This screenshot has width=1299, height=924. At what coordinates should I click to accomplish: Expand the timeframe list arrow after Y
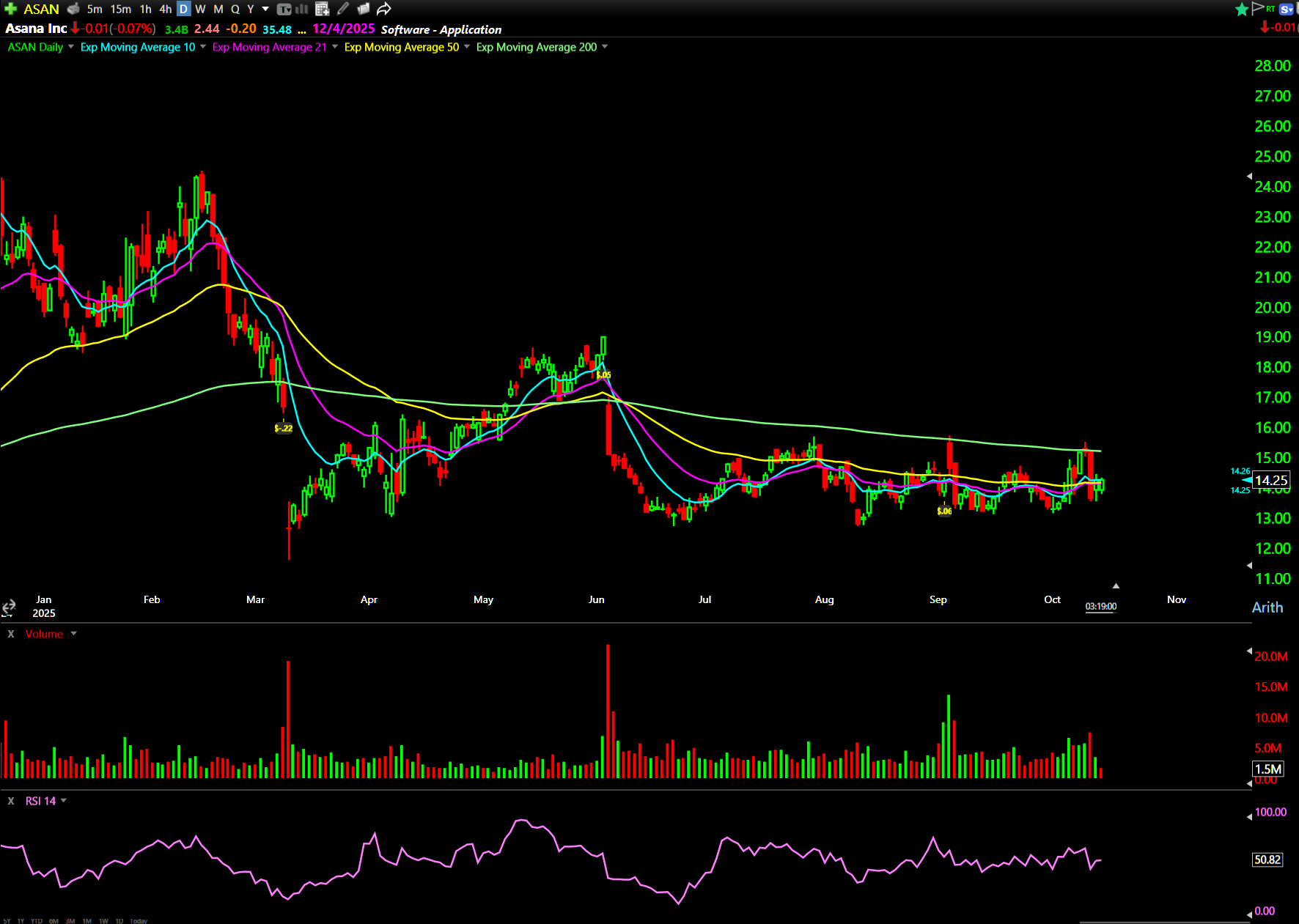[265, 9]
